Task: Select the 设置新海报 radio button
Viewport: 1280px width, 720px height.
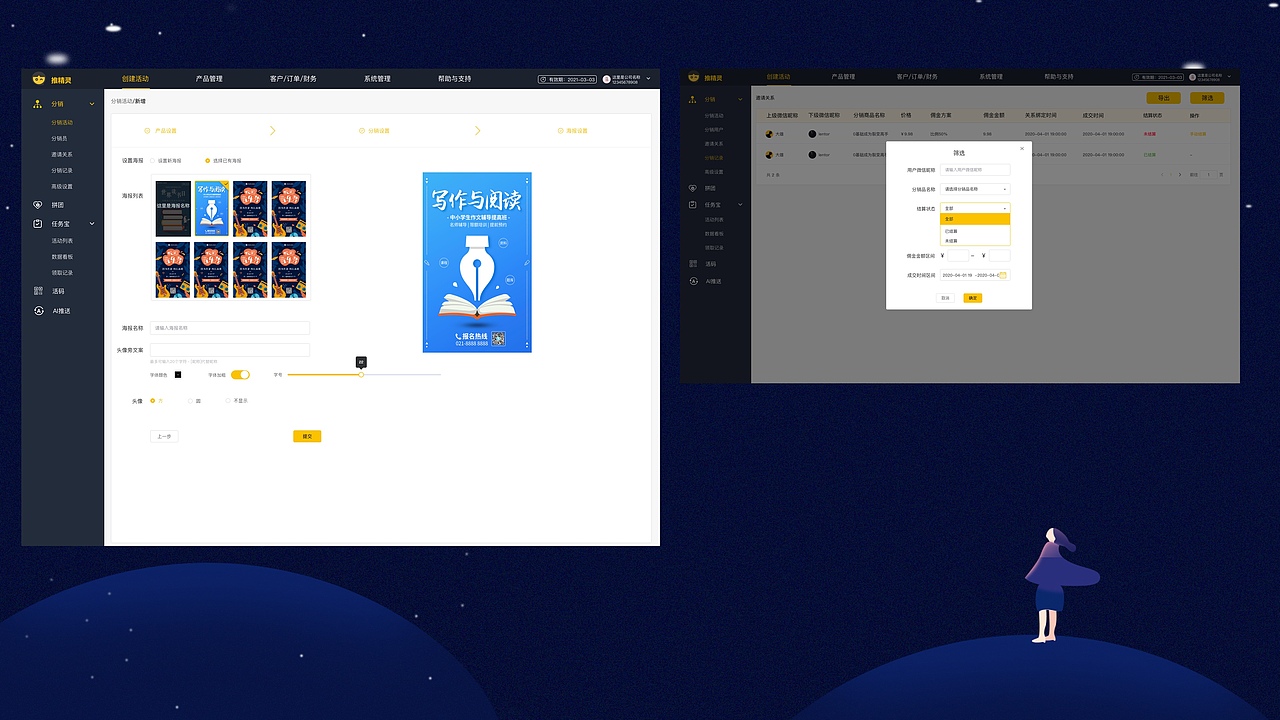Action: (152, 160)
